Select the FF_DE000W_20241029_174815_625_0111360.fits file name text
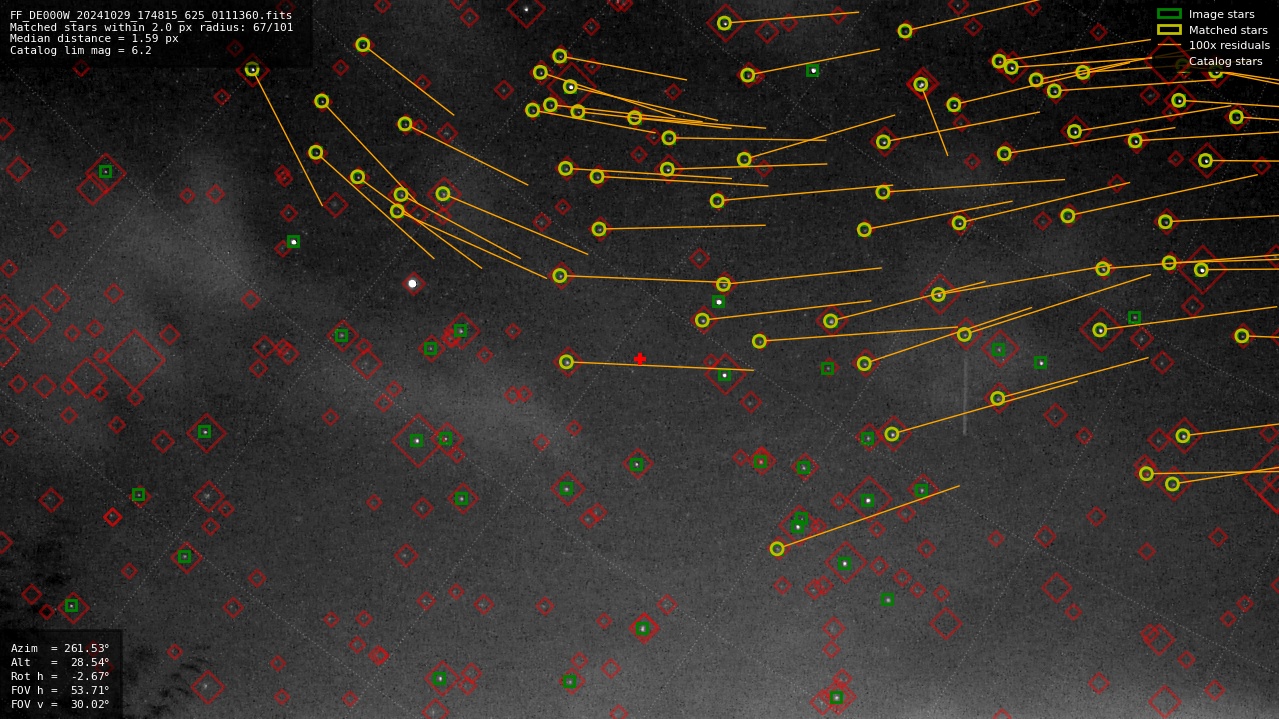Image resolution: width=1279 pixels, height=719 pixels. 151,16
